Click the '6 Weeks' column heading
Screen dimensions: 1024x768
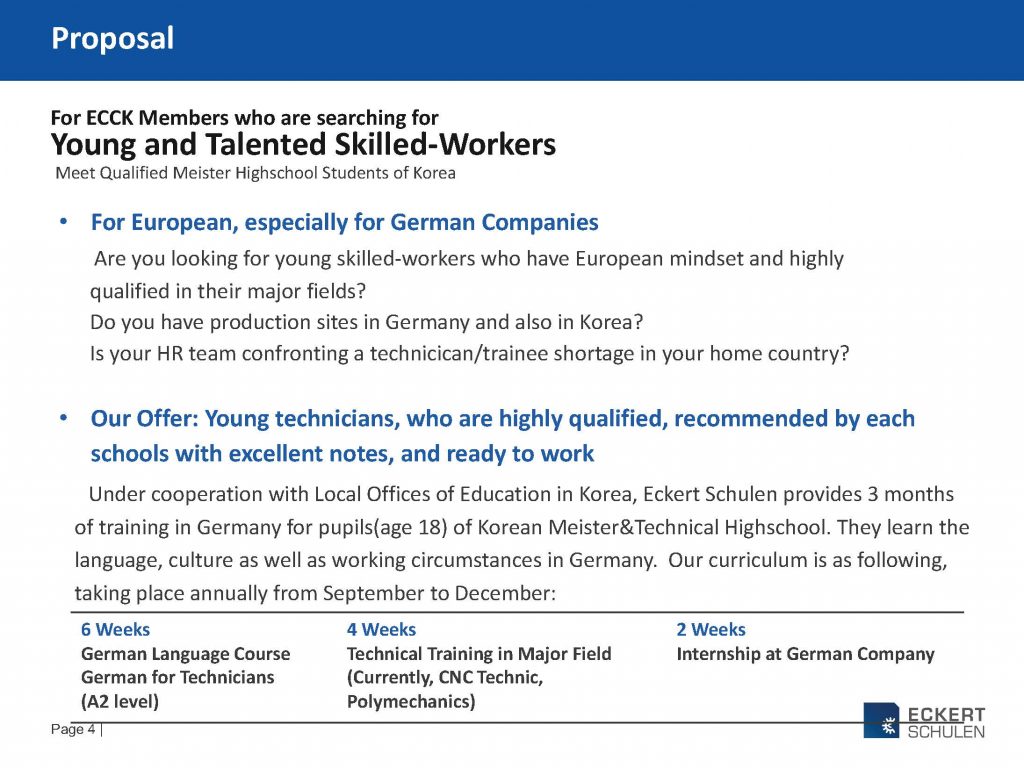click(x=115, y=629)
